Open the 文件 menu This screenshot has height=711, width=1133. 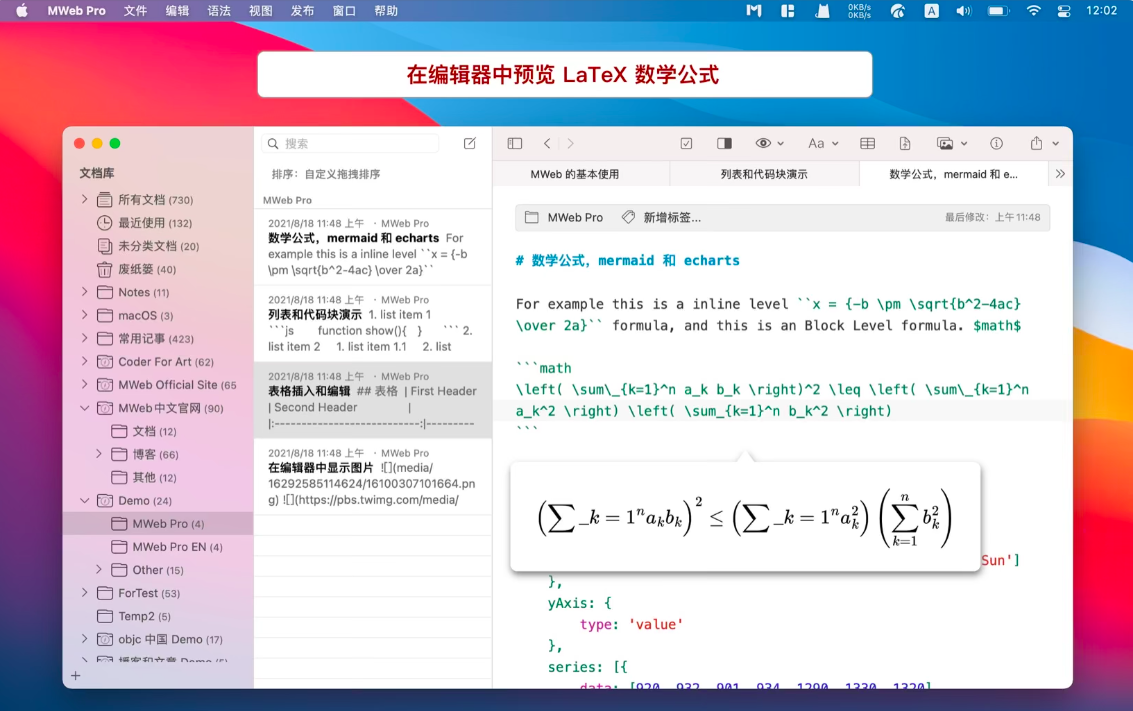[135, 11]
